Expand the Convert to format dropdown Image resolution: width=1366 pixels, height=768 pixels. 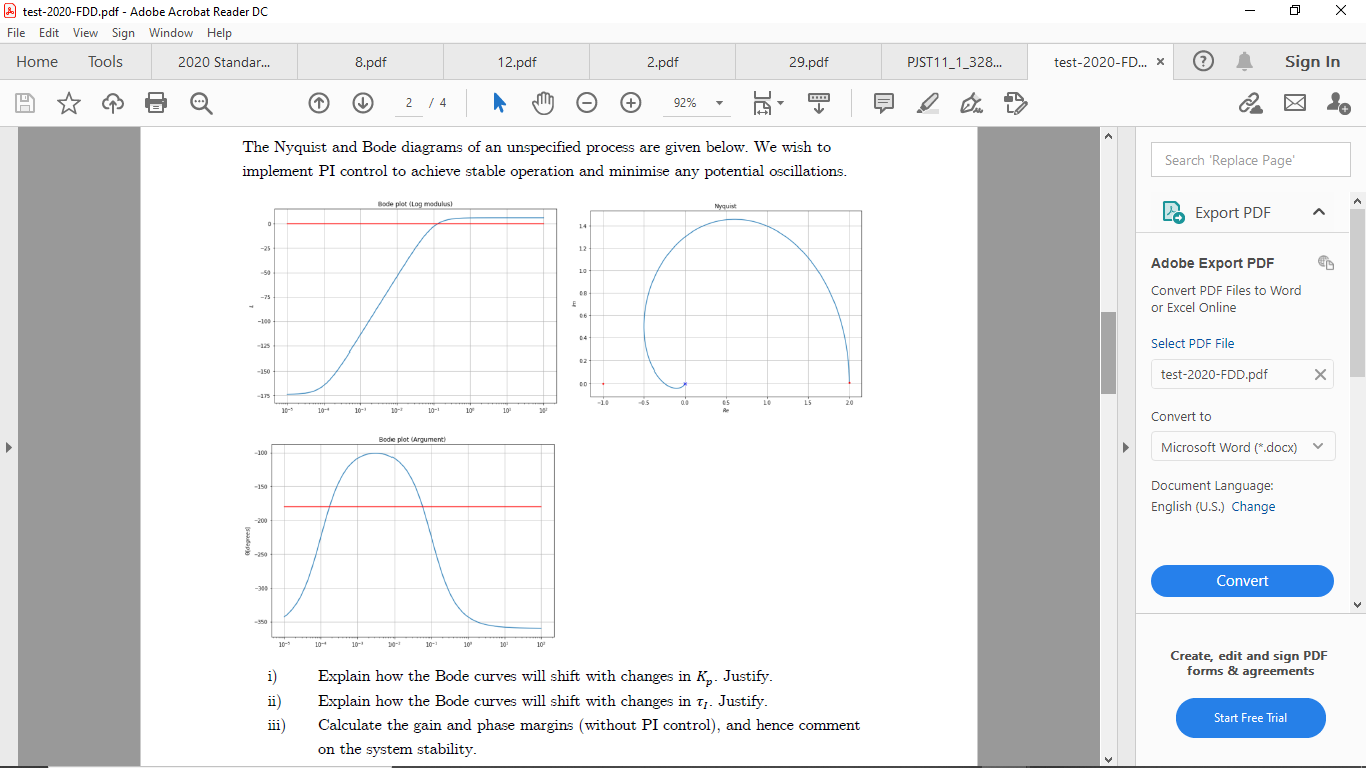[x=1320, y=446]
